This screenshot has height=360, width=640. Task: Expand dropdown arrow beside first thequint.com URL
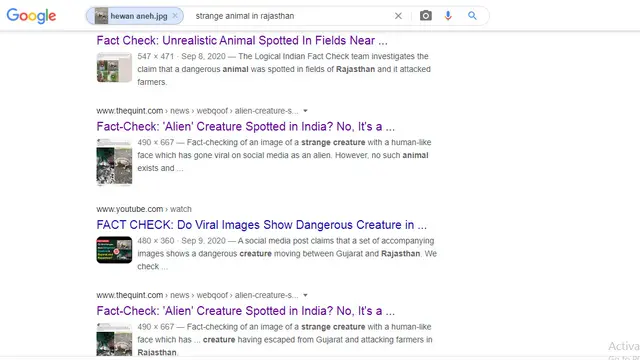pos(305,111)
